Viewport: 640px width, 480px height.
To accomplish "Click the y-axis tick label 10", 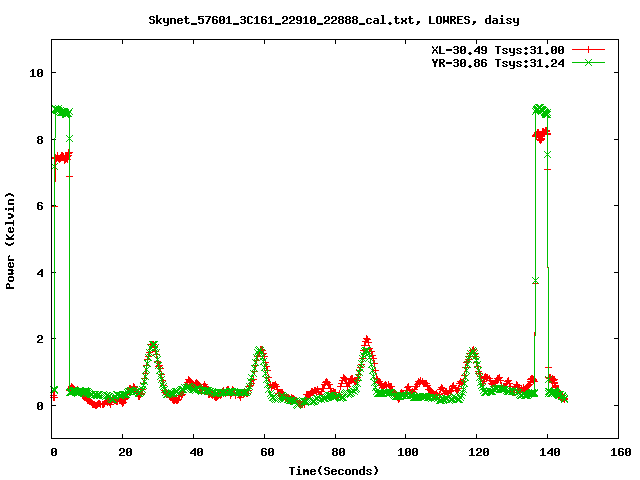I will click(36, 73).
